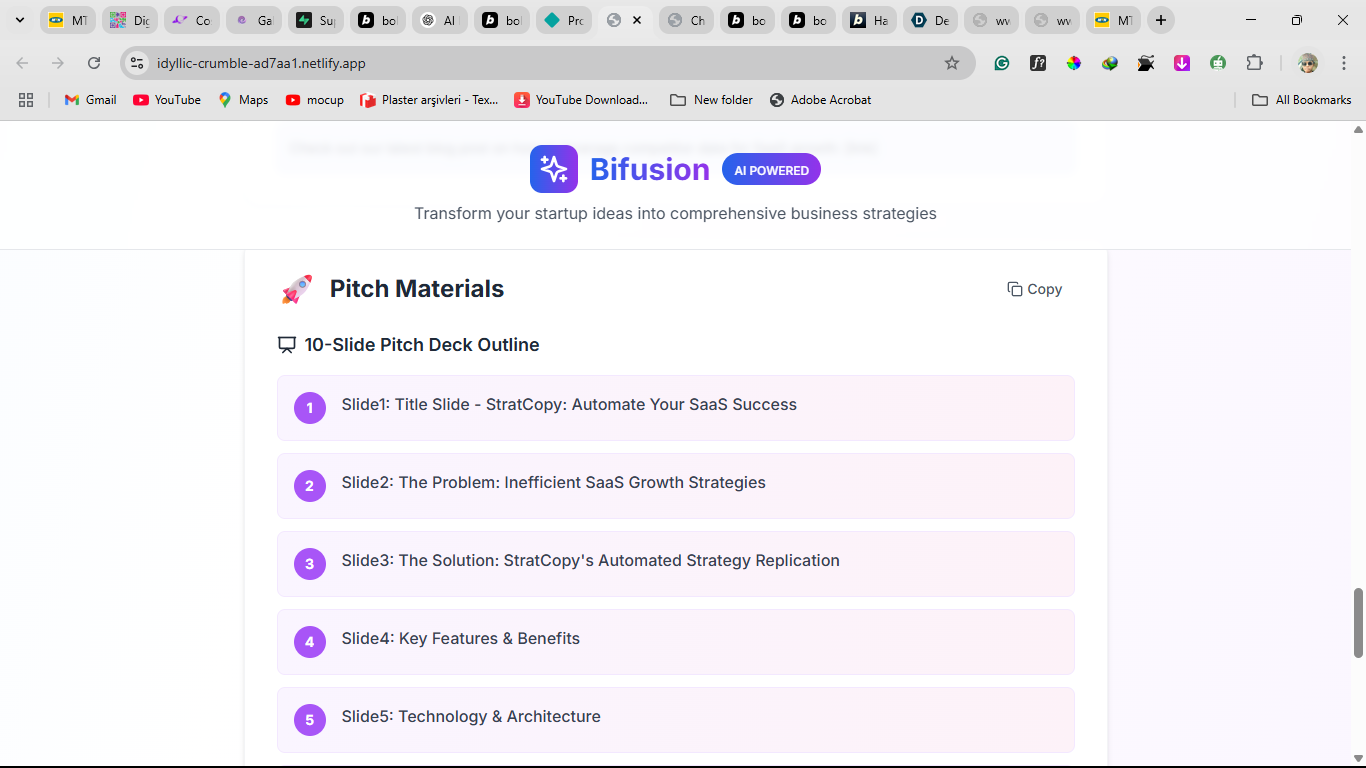Screen dimensions: 1366x768
Task: Click the number 3 circle badge
Action: point(310,564)
